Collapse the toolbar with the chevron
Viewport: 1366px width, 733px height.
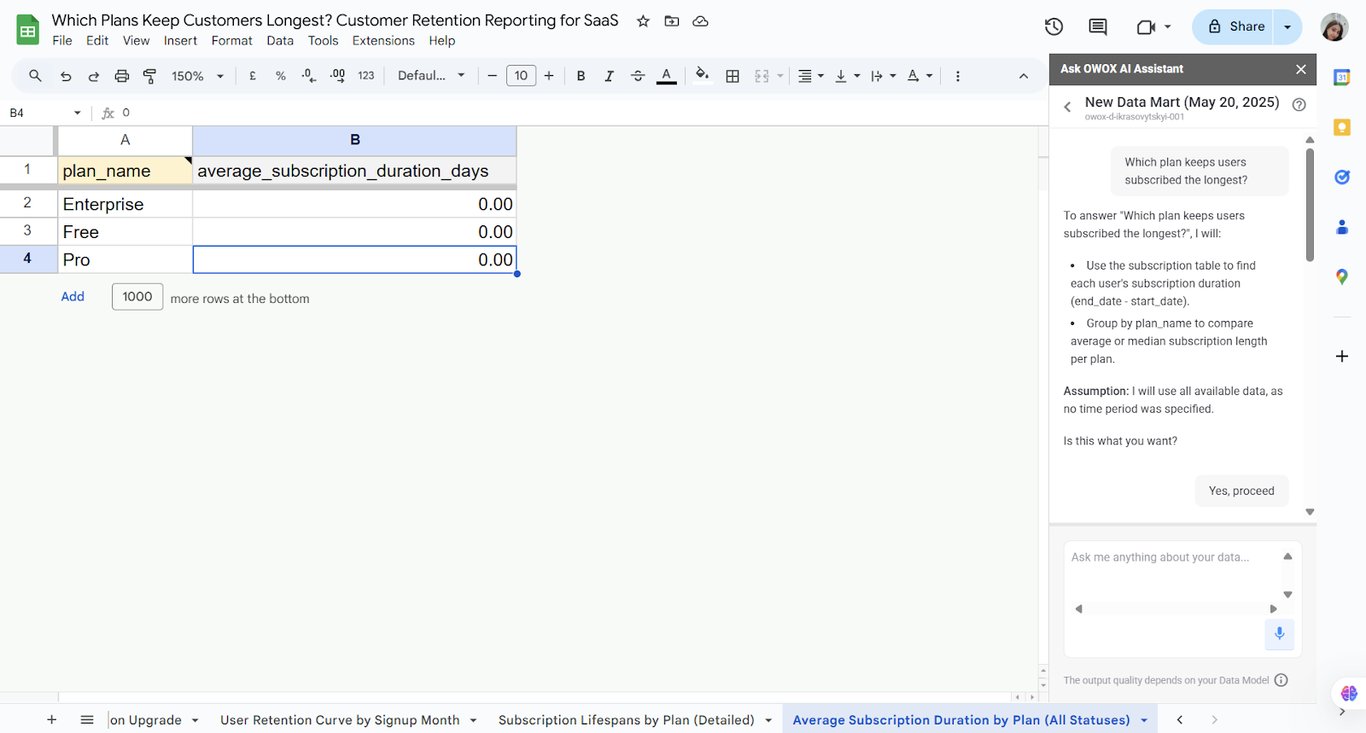1023,76
